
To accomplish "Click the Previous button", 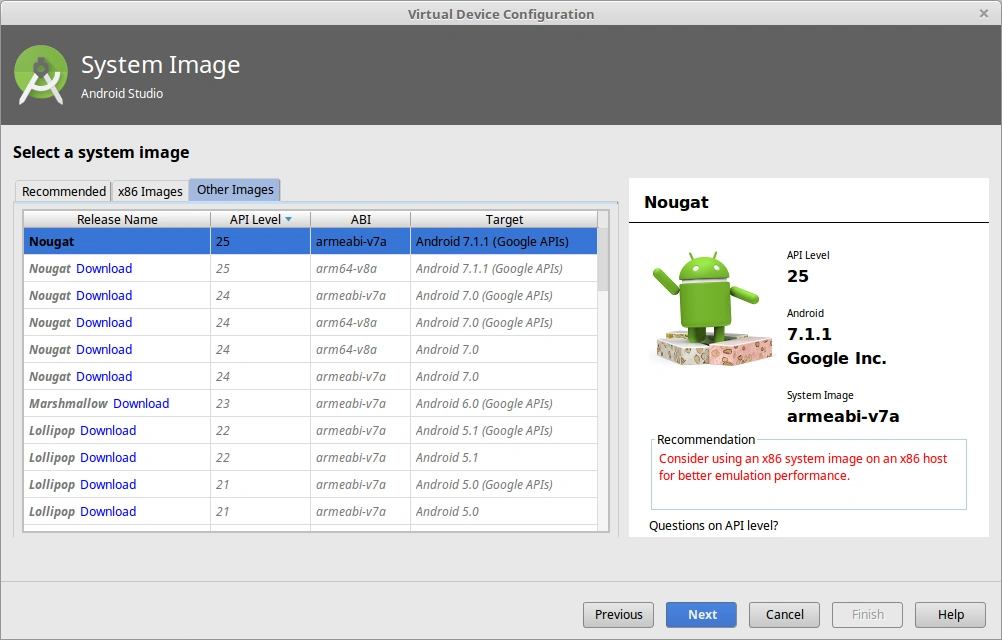I will click(618, 614).
